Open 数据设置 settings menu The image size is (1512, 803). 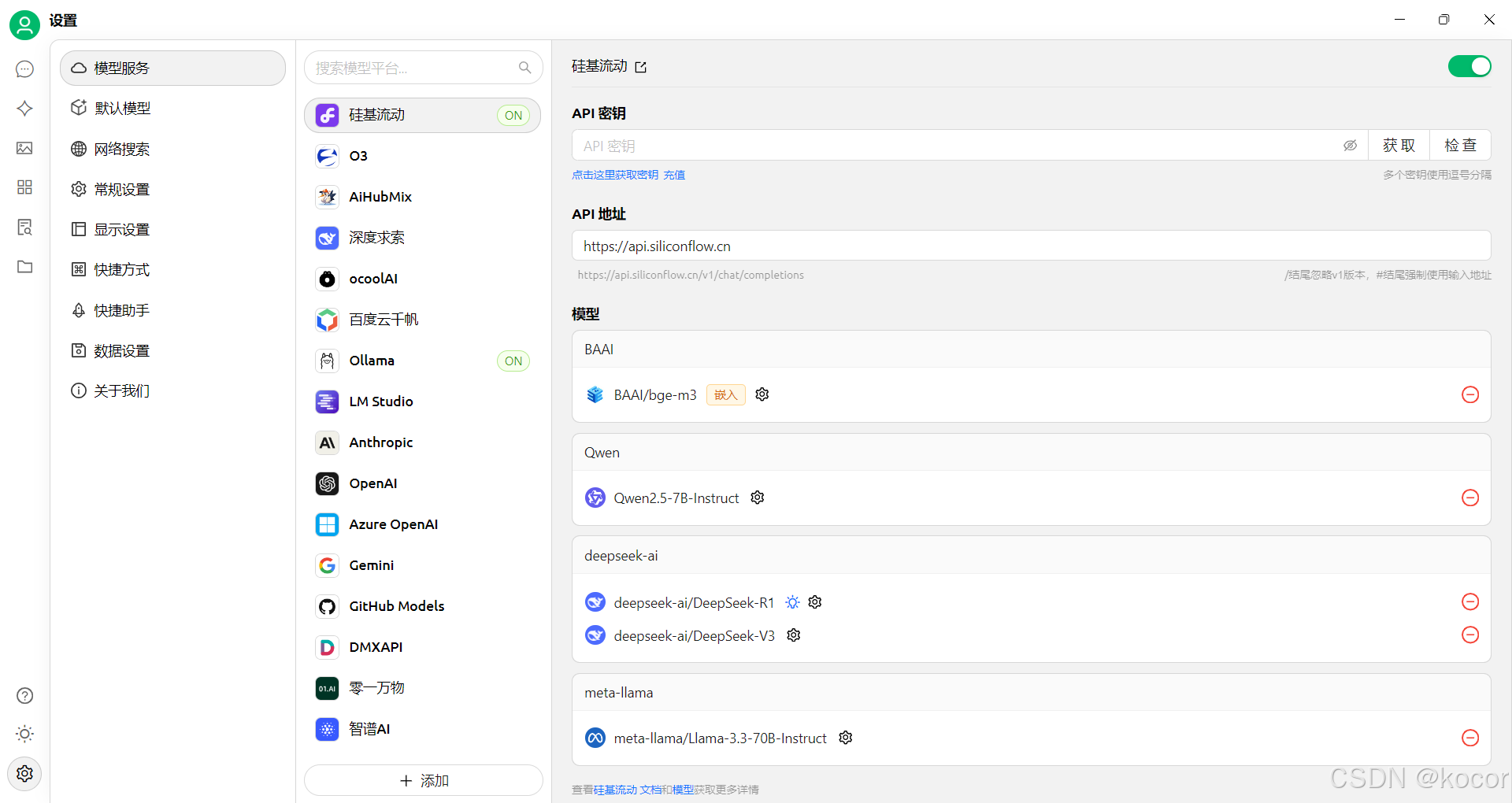pyautogui.click(x=172, y=351)
